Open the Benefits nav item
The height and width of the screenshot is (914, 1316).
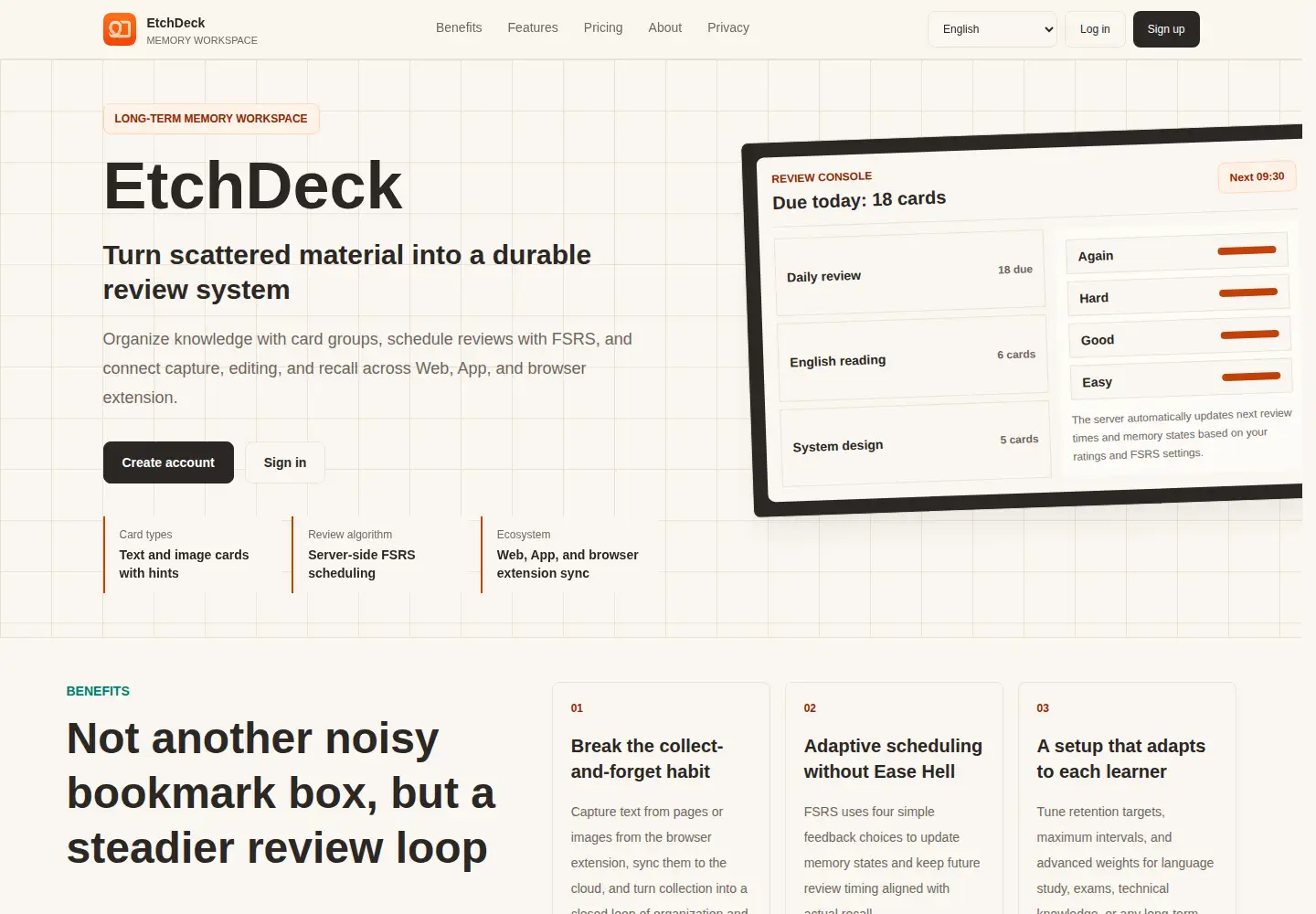(x=459, y=27)
